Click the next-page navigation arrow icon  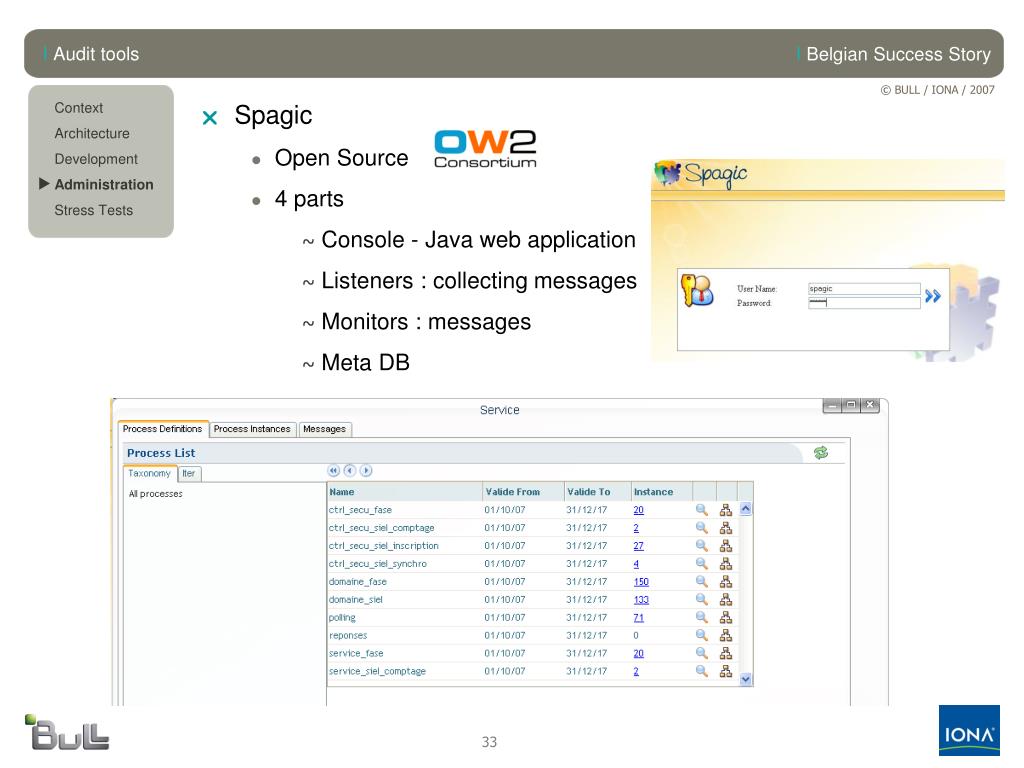[x=366, y=470]
